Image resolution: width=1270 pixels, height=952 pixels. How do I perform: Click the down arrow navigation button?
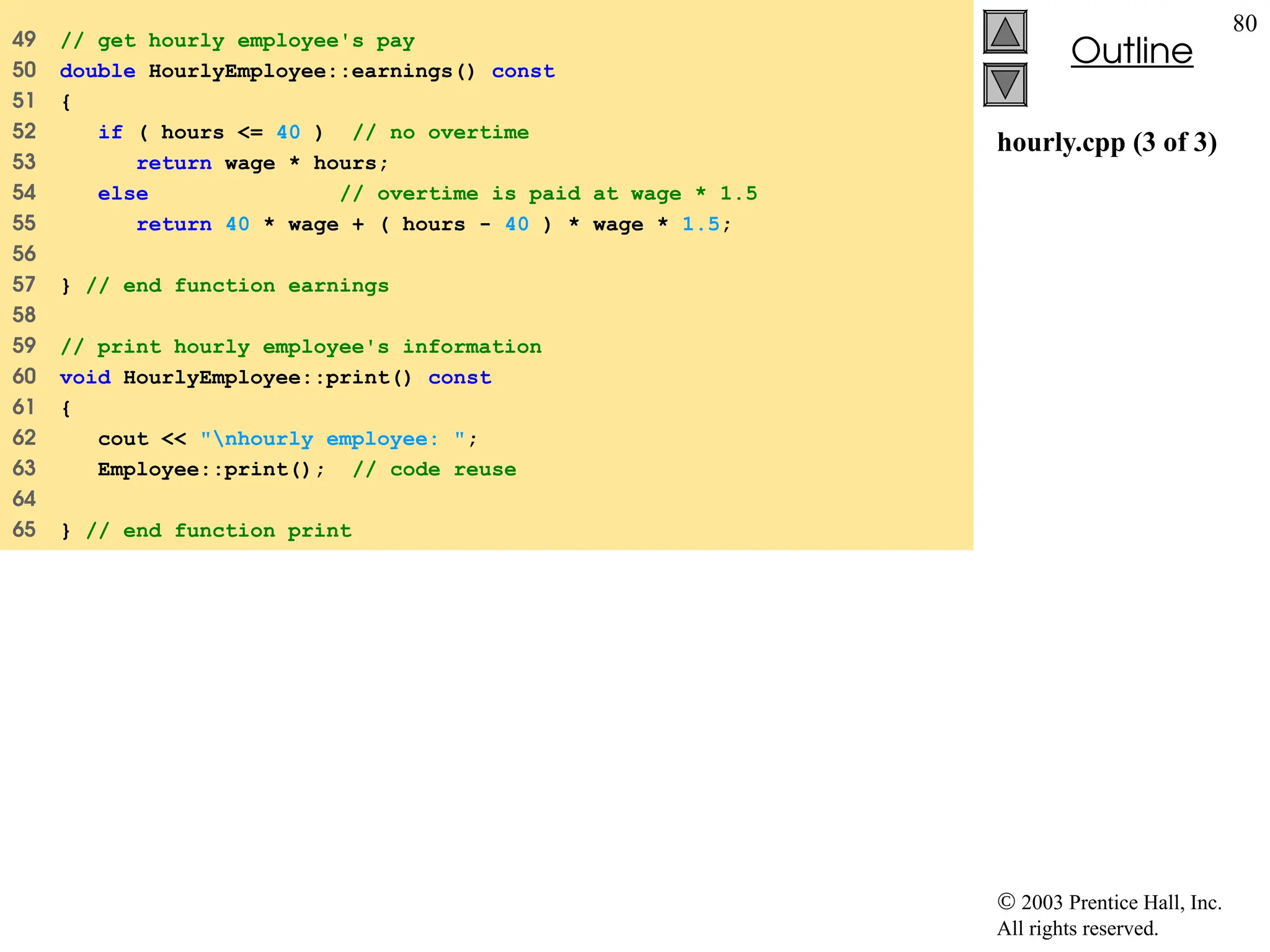pos(1005,85)
